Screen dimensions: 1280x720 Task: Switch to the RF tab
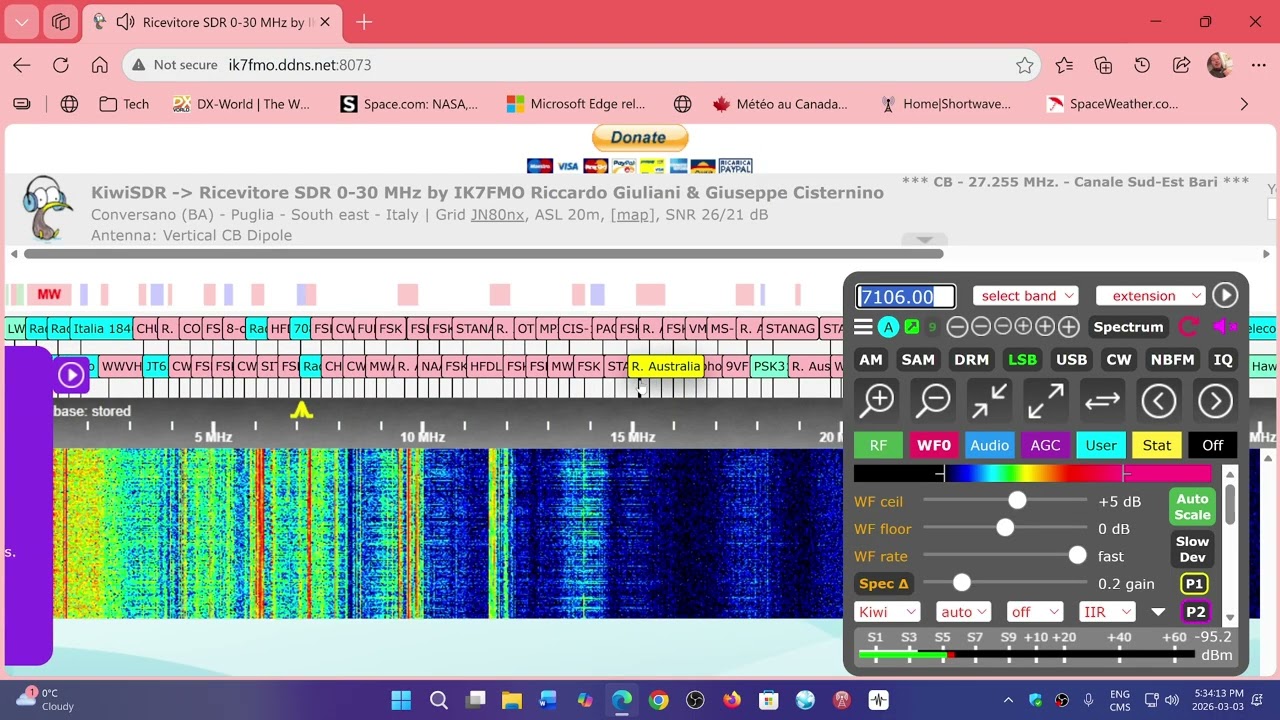click(x=878, y=446)
